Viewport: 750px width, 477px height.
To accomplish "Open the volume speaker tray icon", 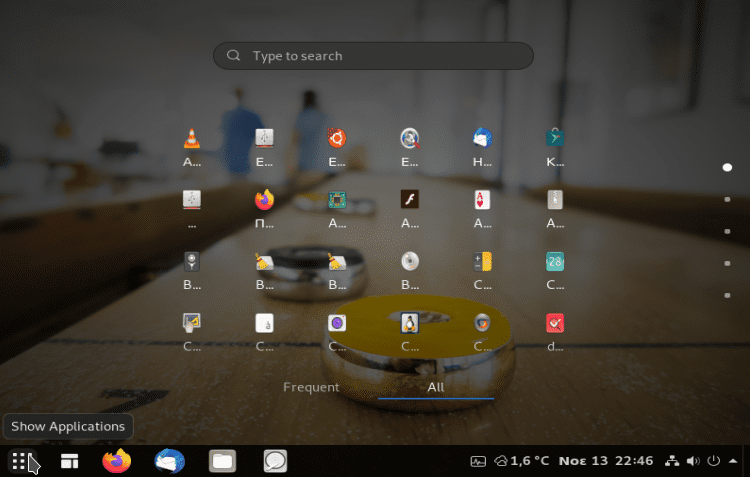I will [693, 461].
